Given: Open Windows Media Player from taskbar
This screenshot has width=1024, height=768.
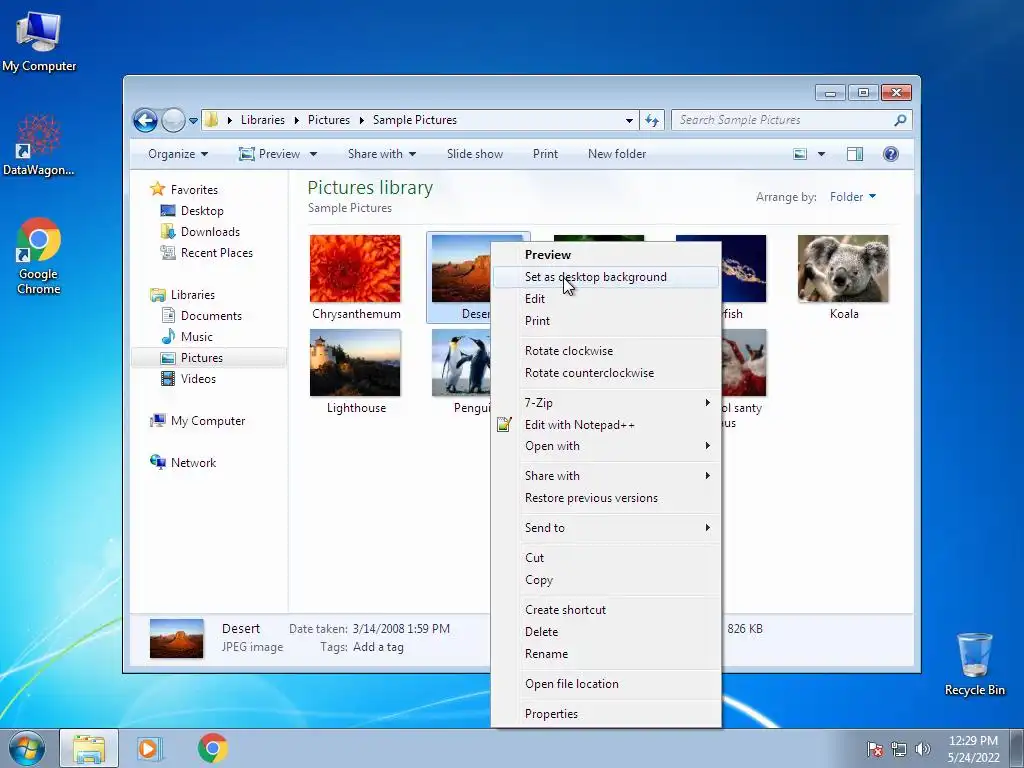Looking at the screenshot, I should coord(150,748).
